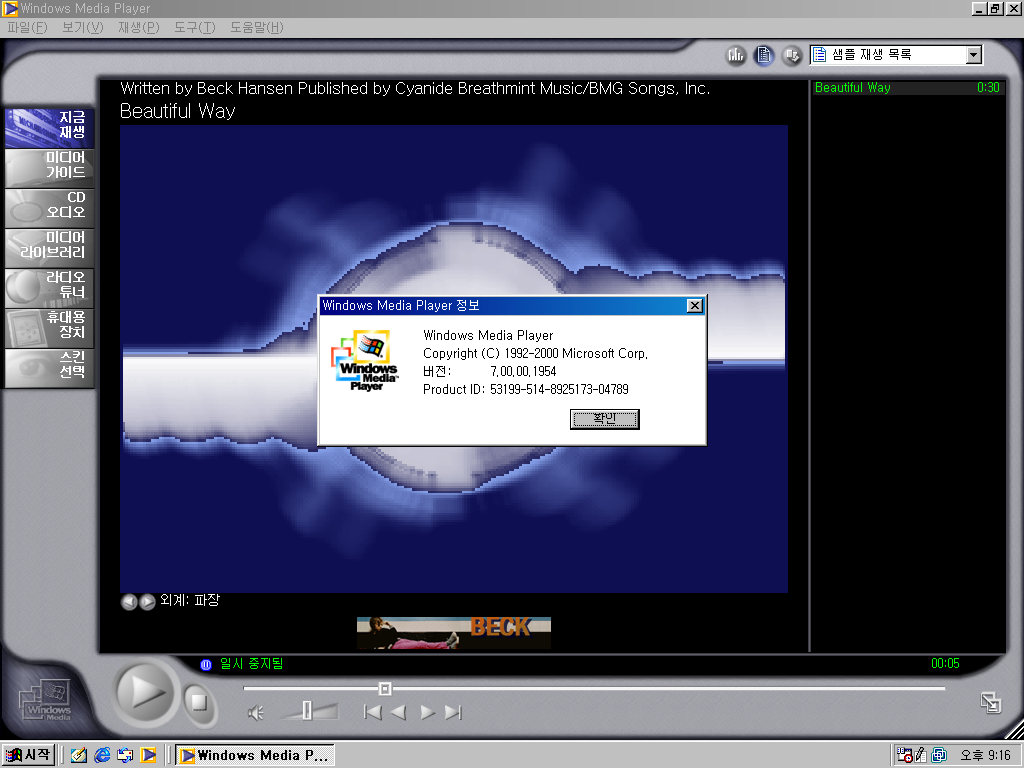Viewport: 1024px width, 768px height.
Task: Click the 외계: 파장 visualization name
Action: 190,600
